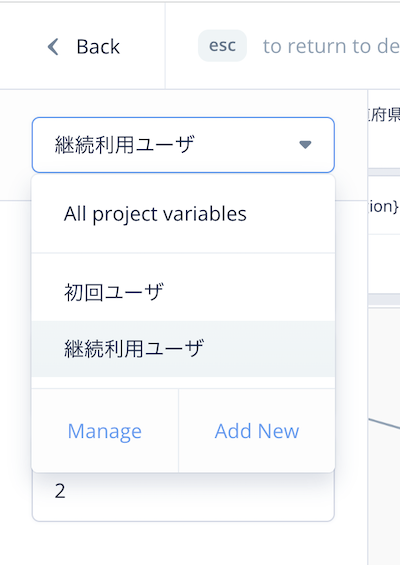Choose the 初回ユーザ option
Viewport: 400px width, 565px height.
tap(183, 292)
